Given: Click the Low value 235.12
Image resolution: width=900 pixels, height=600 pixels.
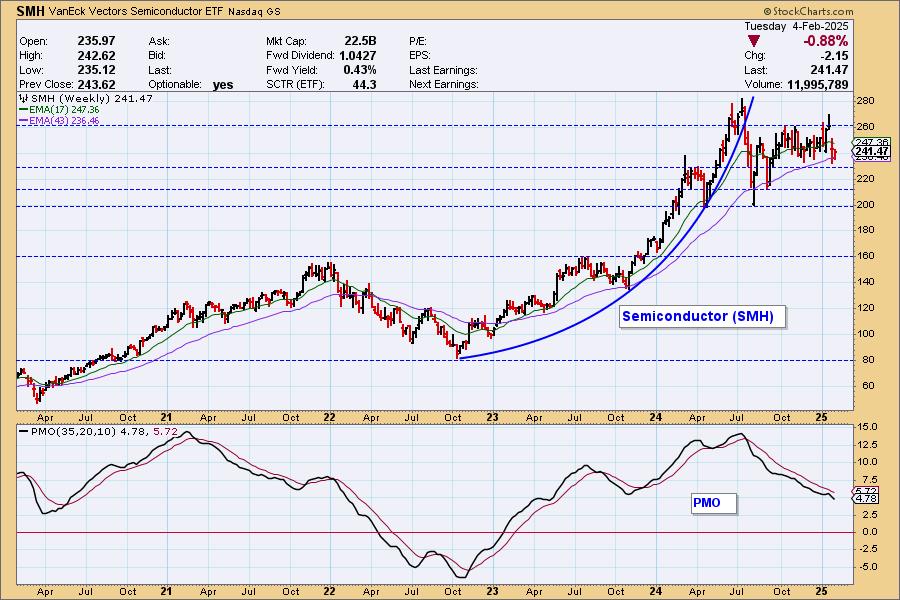Looking at the screenshot, I should point(96,70).
